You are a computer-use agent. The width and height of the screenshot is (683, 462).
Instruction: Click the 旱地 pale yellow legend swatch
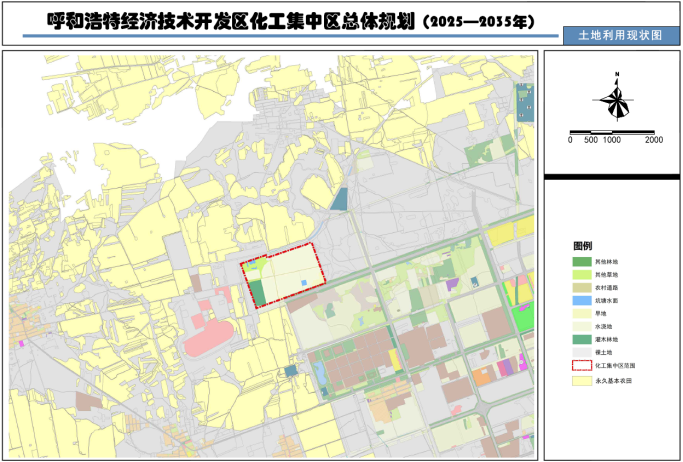click(580, 314)
